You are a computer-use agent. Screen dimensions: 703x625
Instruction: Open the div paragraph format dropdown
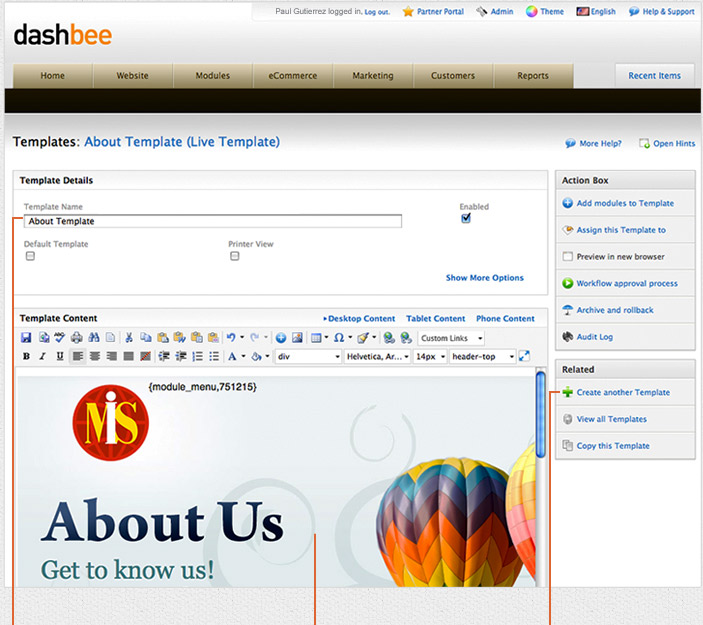point(308,356)
